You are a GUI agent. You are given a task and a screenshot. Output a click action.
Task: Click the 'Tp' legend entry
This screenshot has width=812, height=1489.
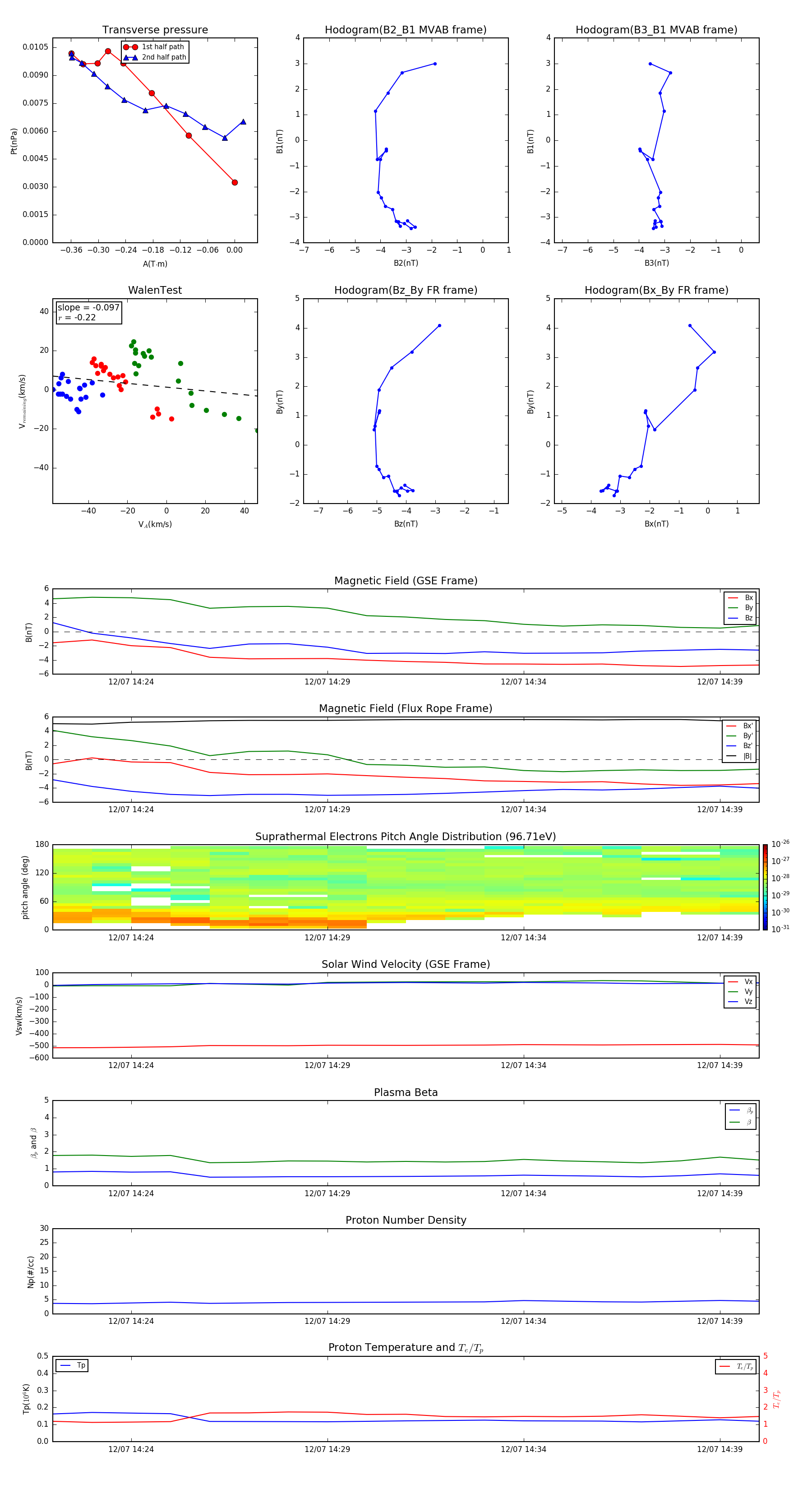72,1365
